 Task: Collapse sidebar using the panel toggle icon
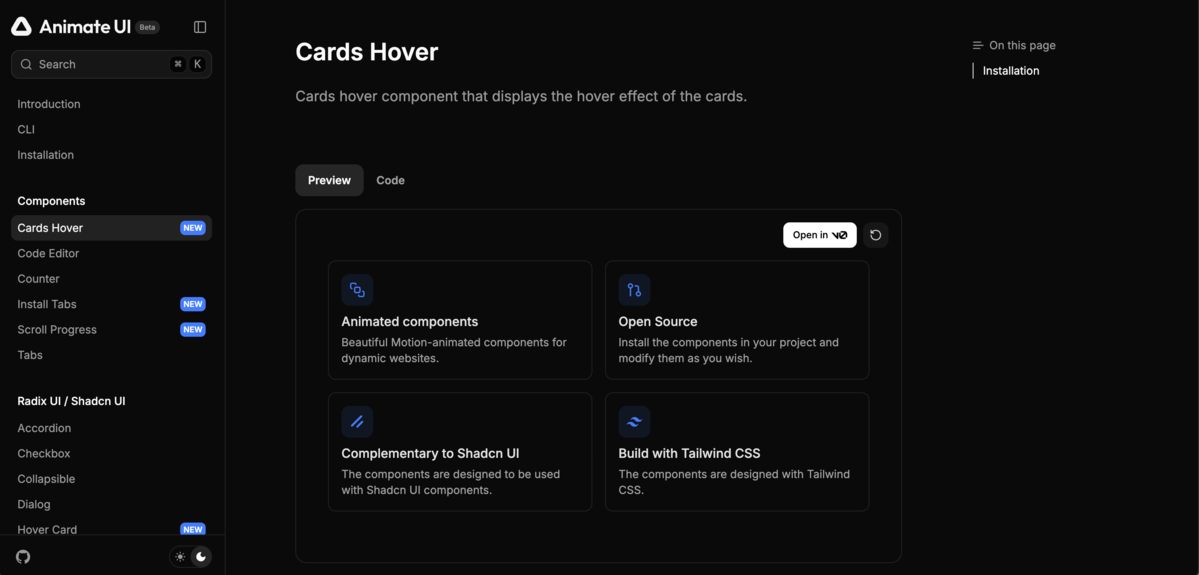tap(200, 27)
